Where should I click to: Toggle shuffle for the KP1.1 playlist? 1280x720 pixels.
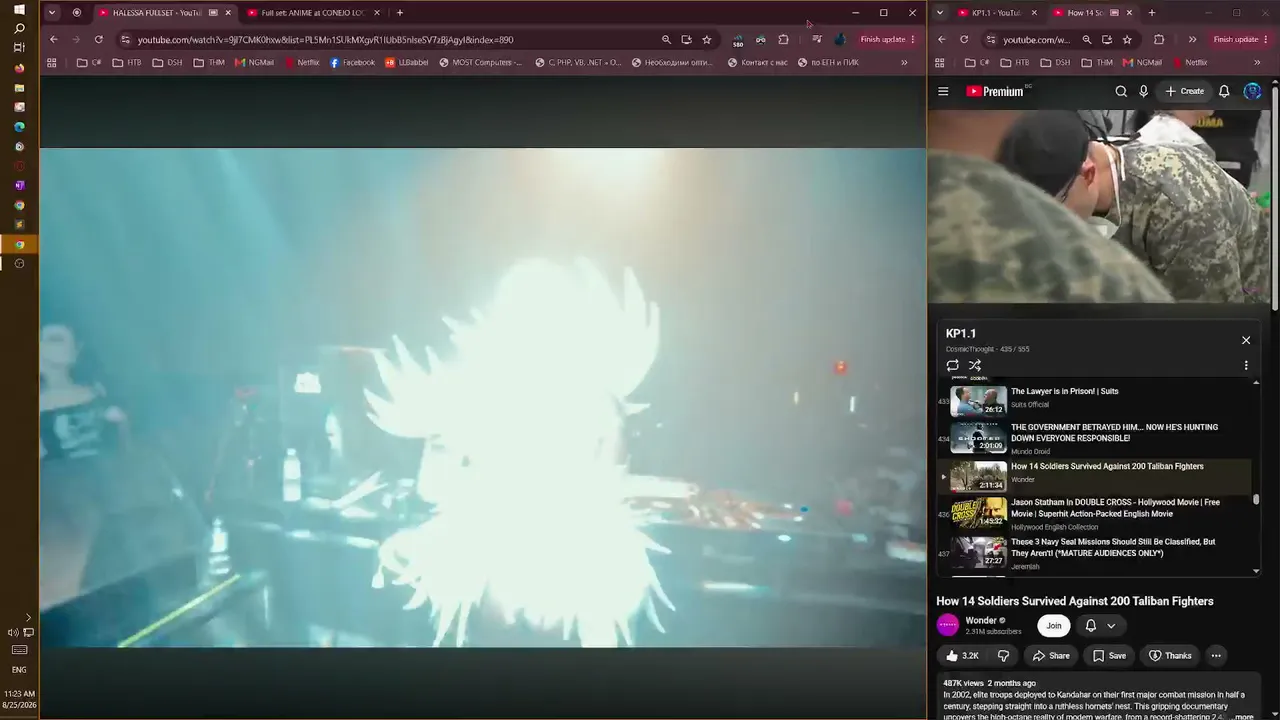point(975,365)
